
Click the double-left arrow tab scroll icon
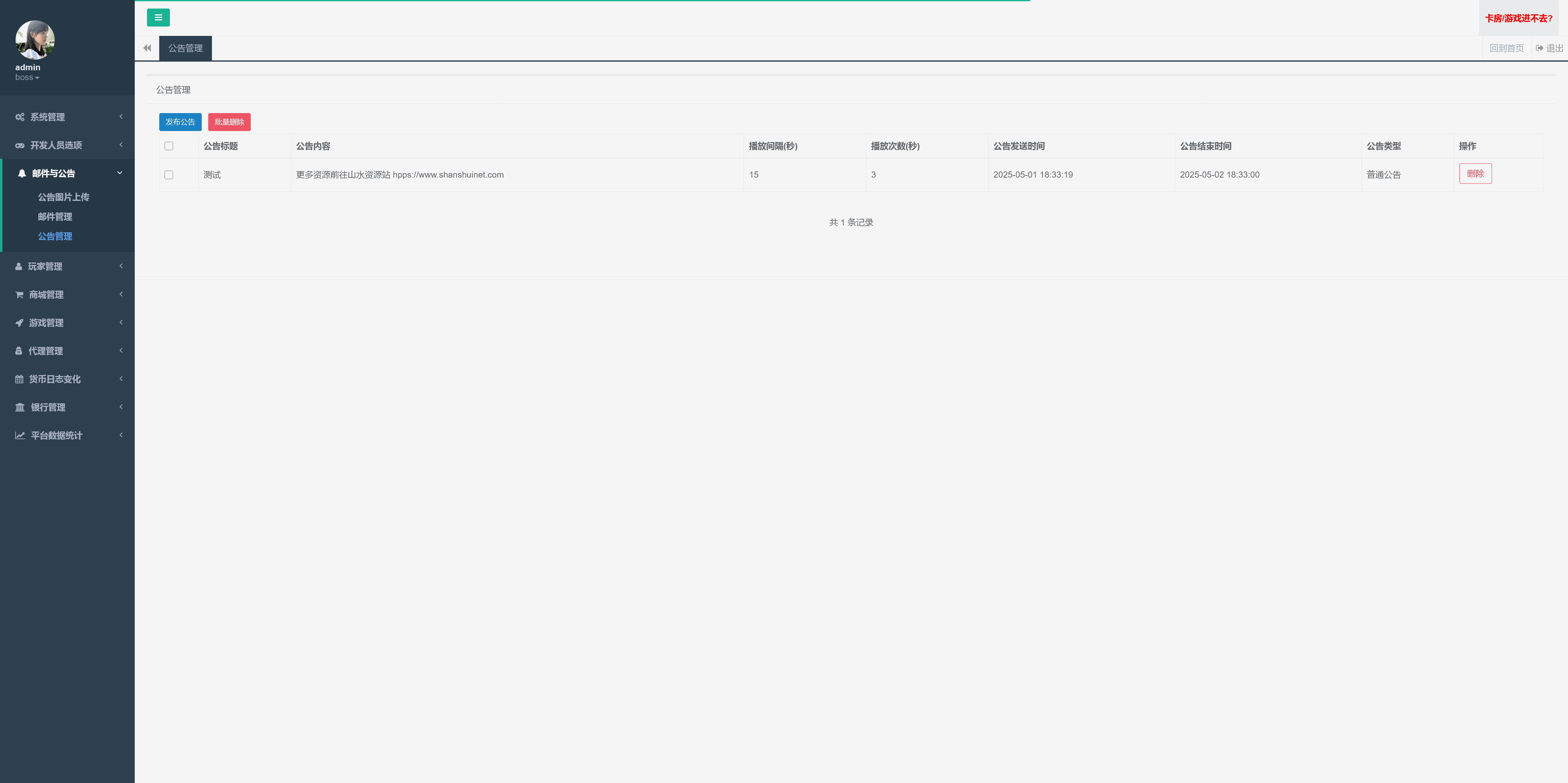(x=147, y=48)
